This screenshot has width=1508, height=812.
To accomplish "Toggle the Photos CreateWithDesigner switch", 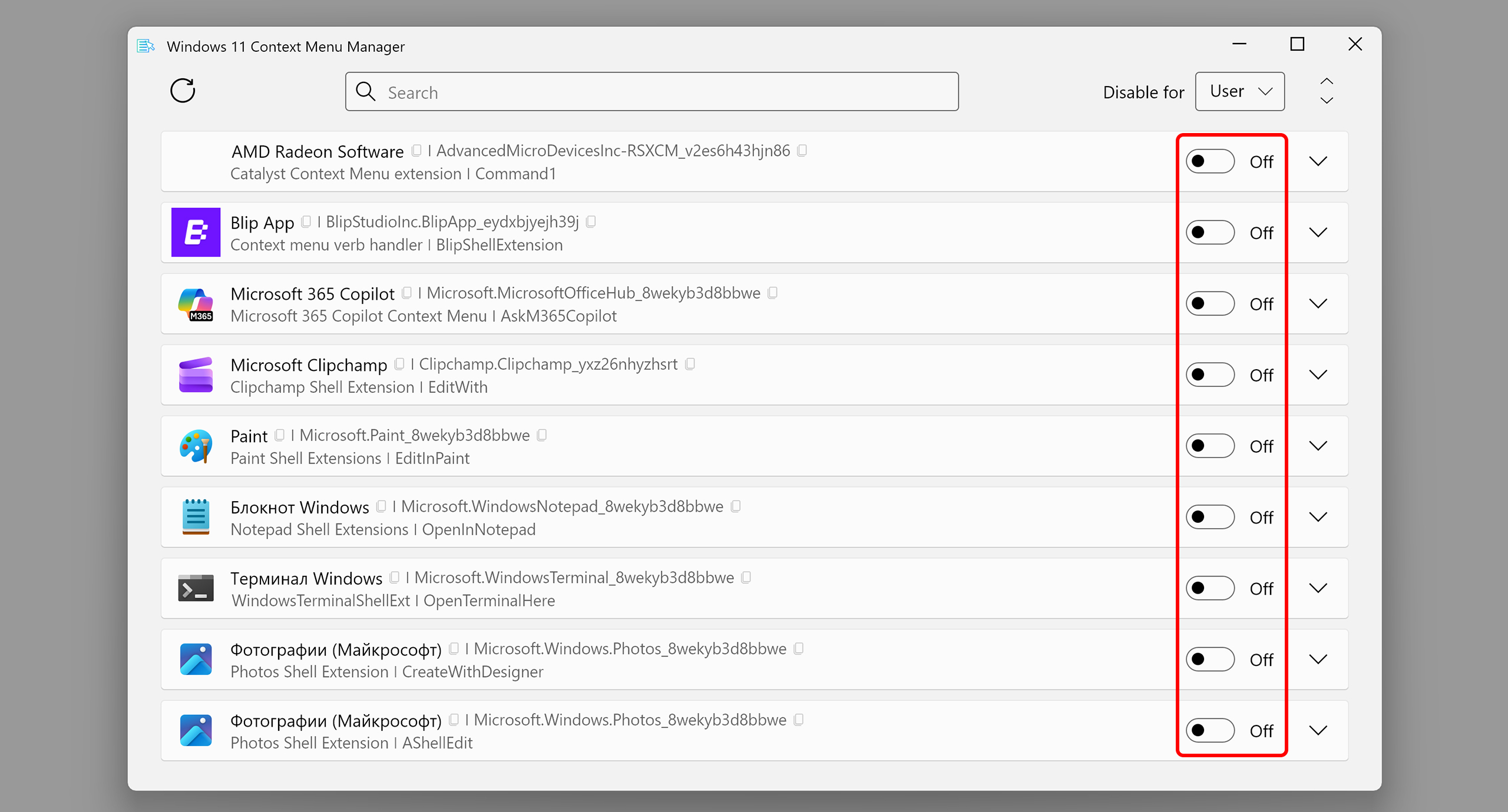I will (x=1210, y=659).
